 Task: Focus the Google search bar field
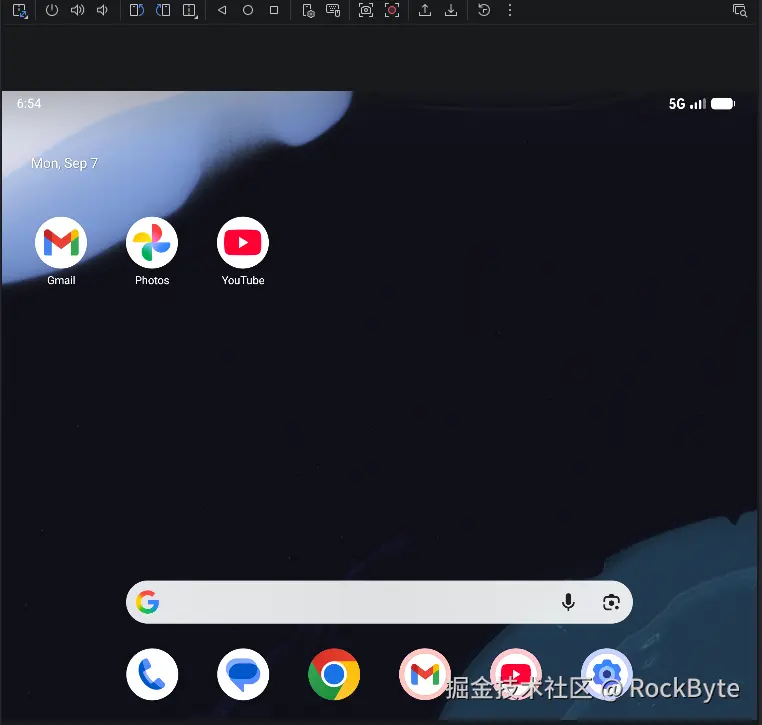(x=379, y=602)
